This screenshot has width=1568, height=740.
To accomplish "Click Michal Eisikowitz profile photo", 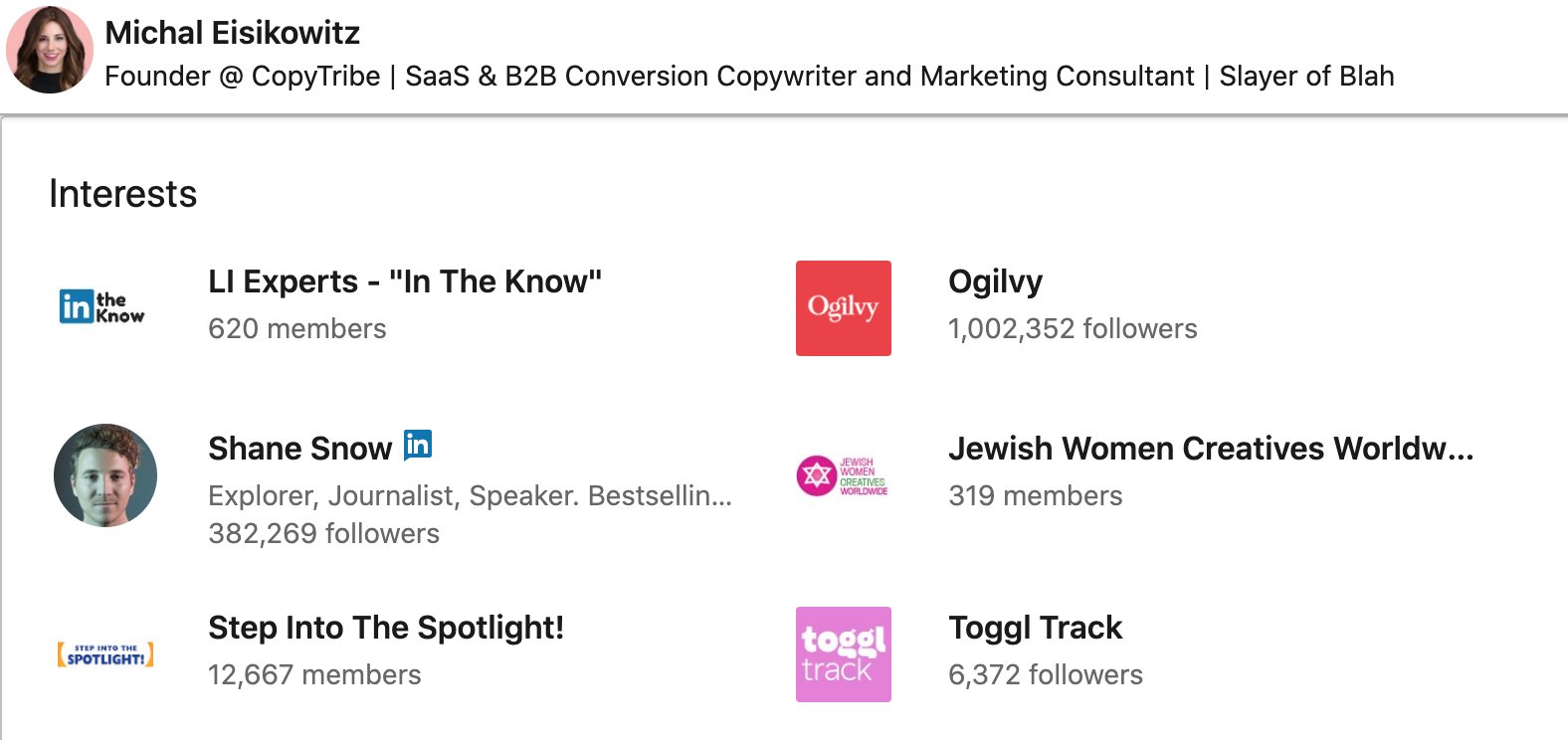I will tap(50, 50).
